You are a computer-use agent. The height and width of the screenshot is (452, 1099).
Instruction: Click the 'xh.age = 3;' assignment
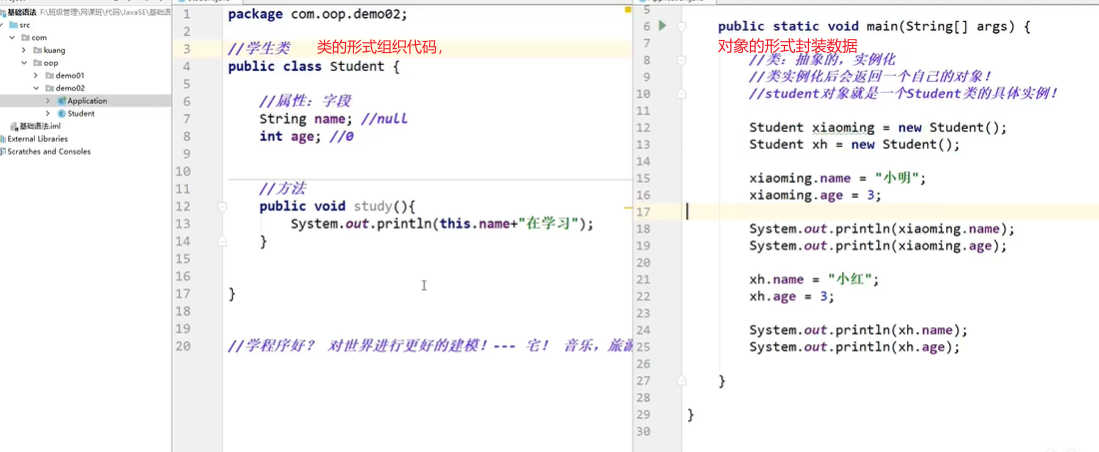point(792,296)
